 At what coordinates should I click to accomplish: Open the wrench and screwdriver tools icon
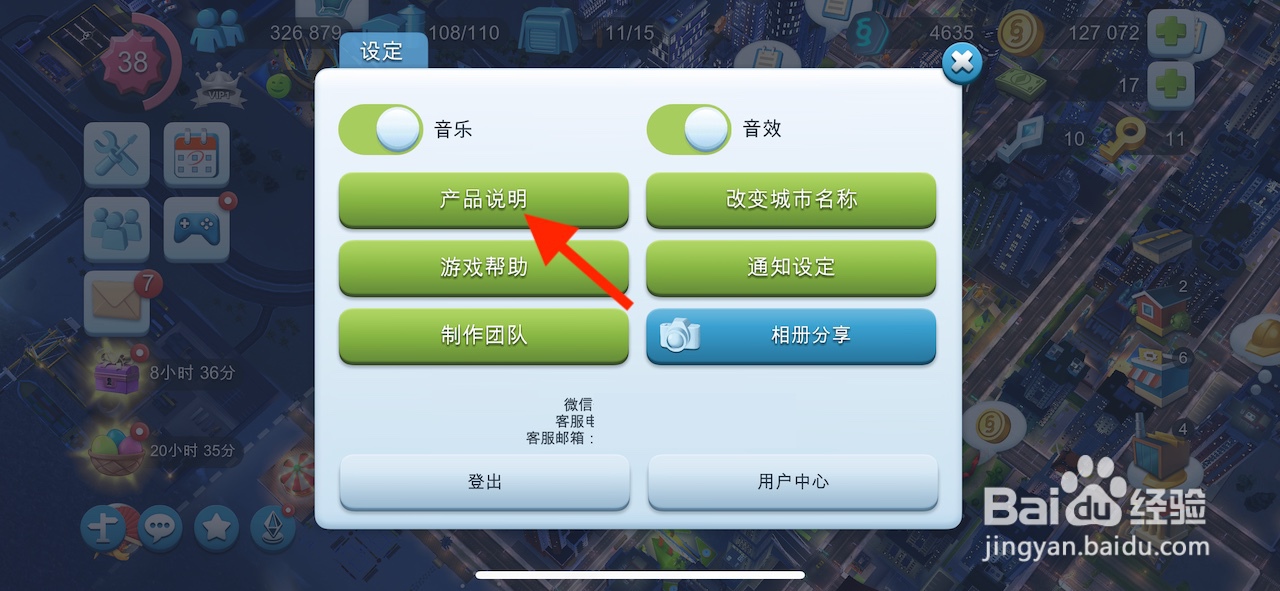(x=117, y=155)
